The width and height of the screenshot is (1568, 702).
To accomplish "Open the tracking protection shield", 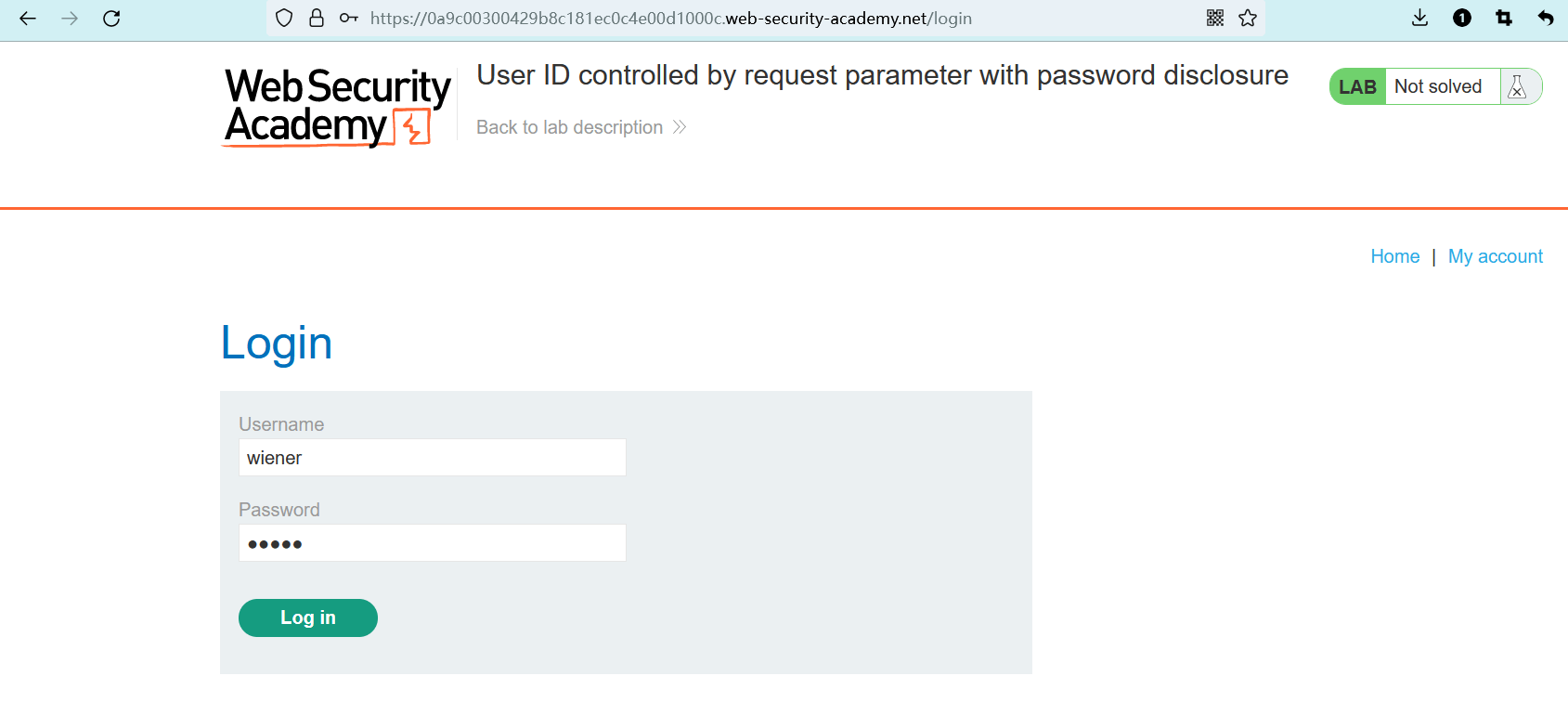I will (284, 19).
